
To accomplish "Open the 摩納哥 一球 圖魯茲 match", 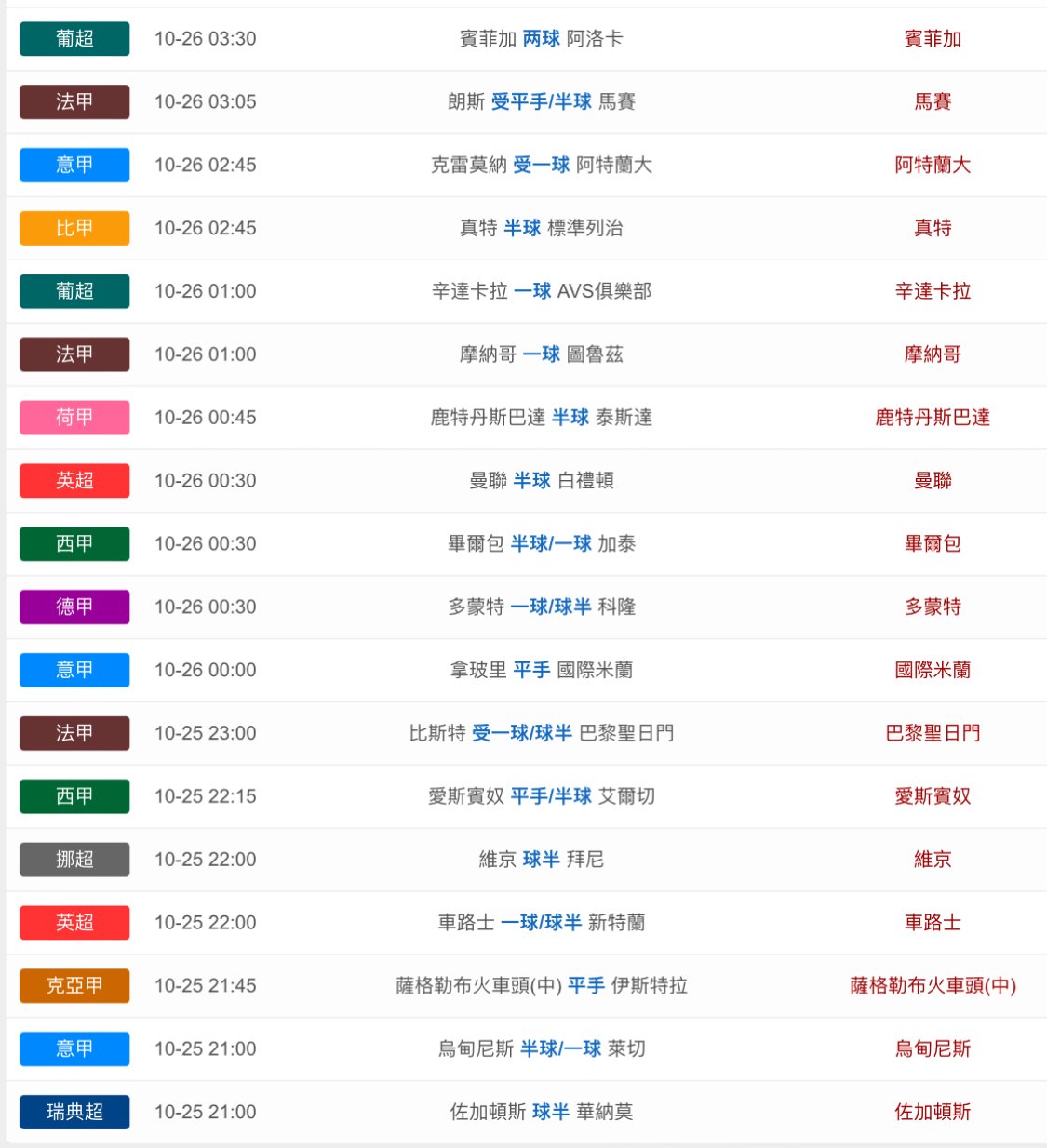I will coord(541,354).
